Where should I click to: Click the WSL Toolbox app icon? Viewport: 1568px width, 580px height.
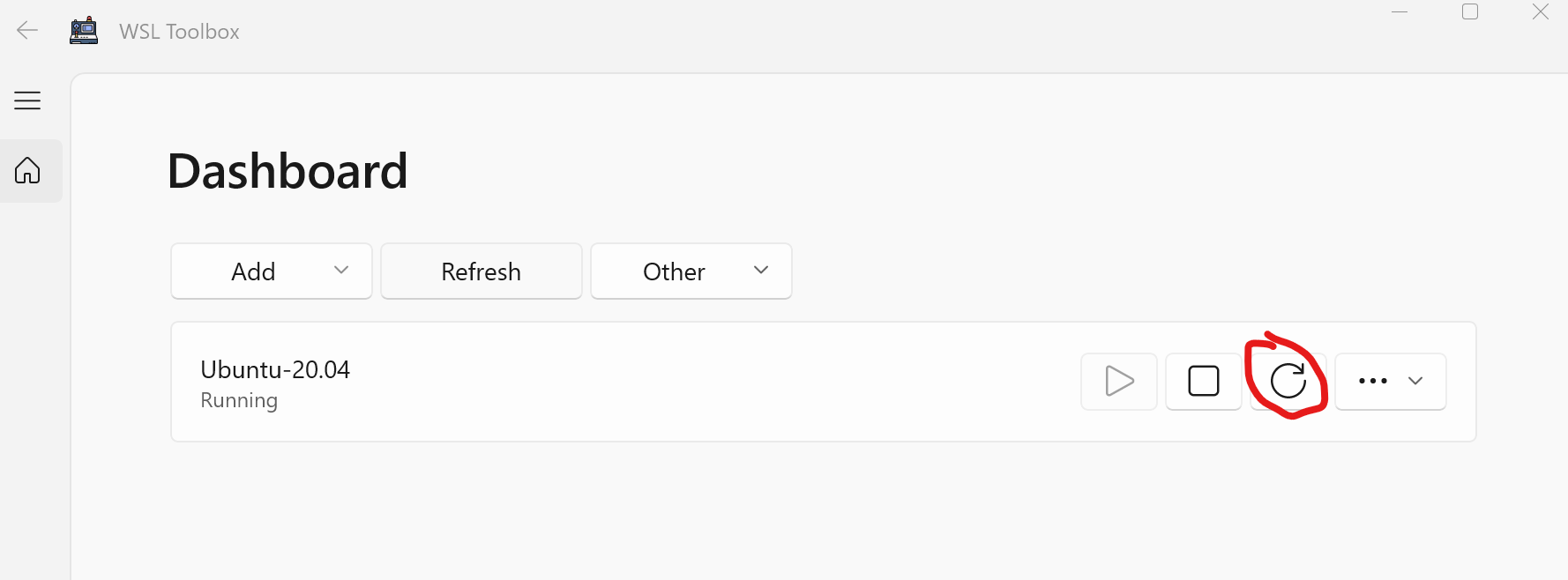coord(84,31)
